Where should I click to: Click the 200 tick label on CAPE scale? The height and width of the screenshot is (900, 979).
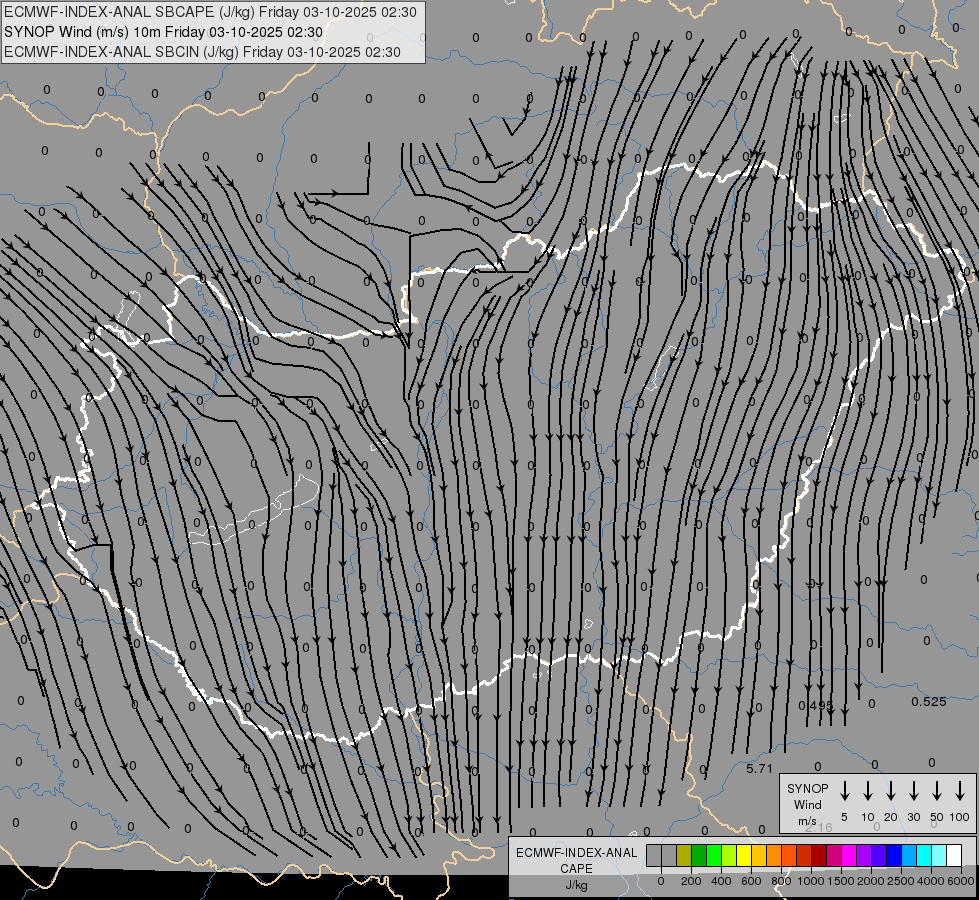tap(691, 881)
